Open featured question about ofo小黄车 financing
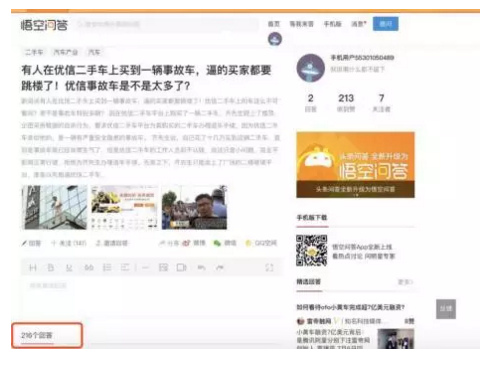Image resolution: width=484 pixels, height=365 pixels. pos(350,307)
